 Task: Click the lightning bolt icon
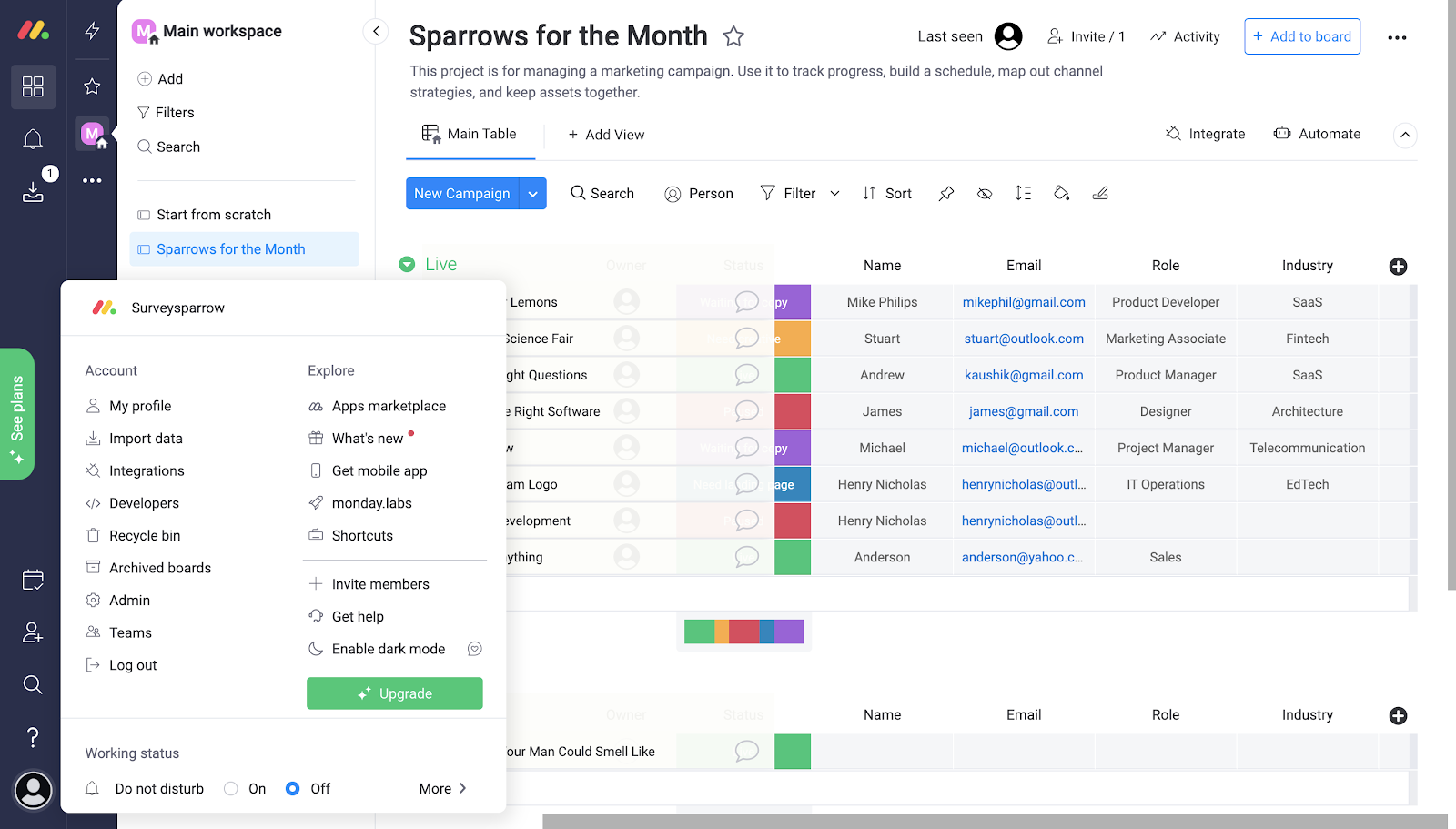click(x=92, y=31)
